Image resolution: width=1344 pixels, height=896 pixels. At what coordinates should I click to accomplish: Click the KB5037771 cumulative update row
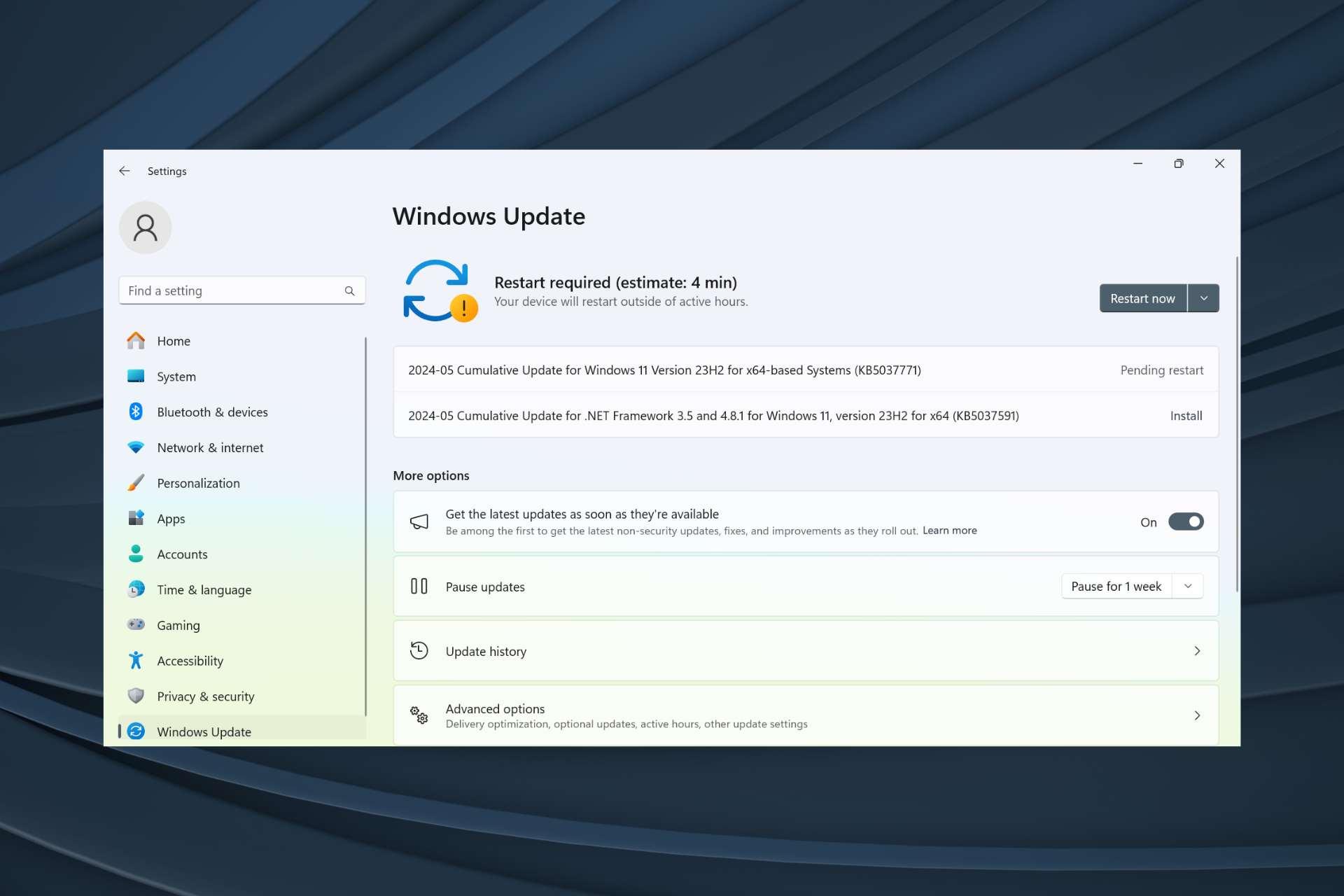806,370
